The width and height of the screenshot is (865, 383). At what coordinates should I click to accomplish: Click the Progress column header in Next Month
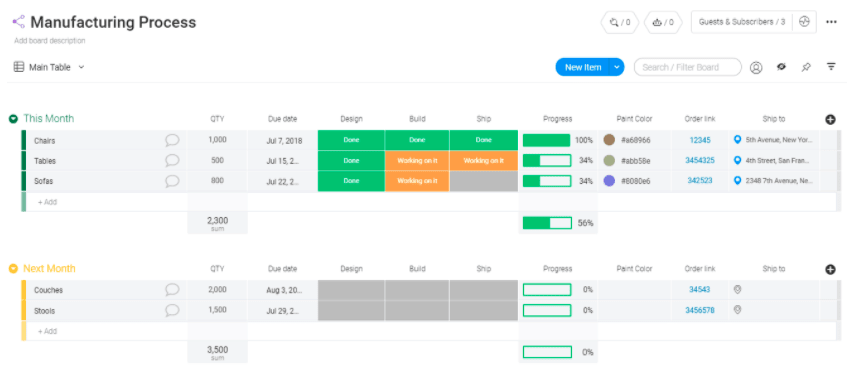click(557, 269)
